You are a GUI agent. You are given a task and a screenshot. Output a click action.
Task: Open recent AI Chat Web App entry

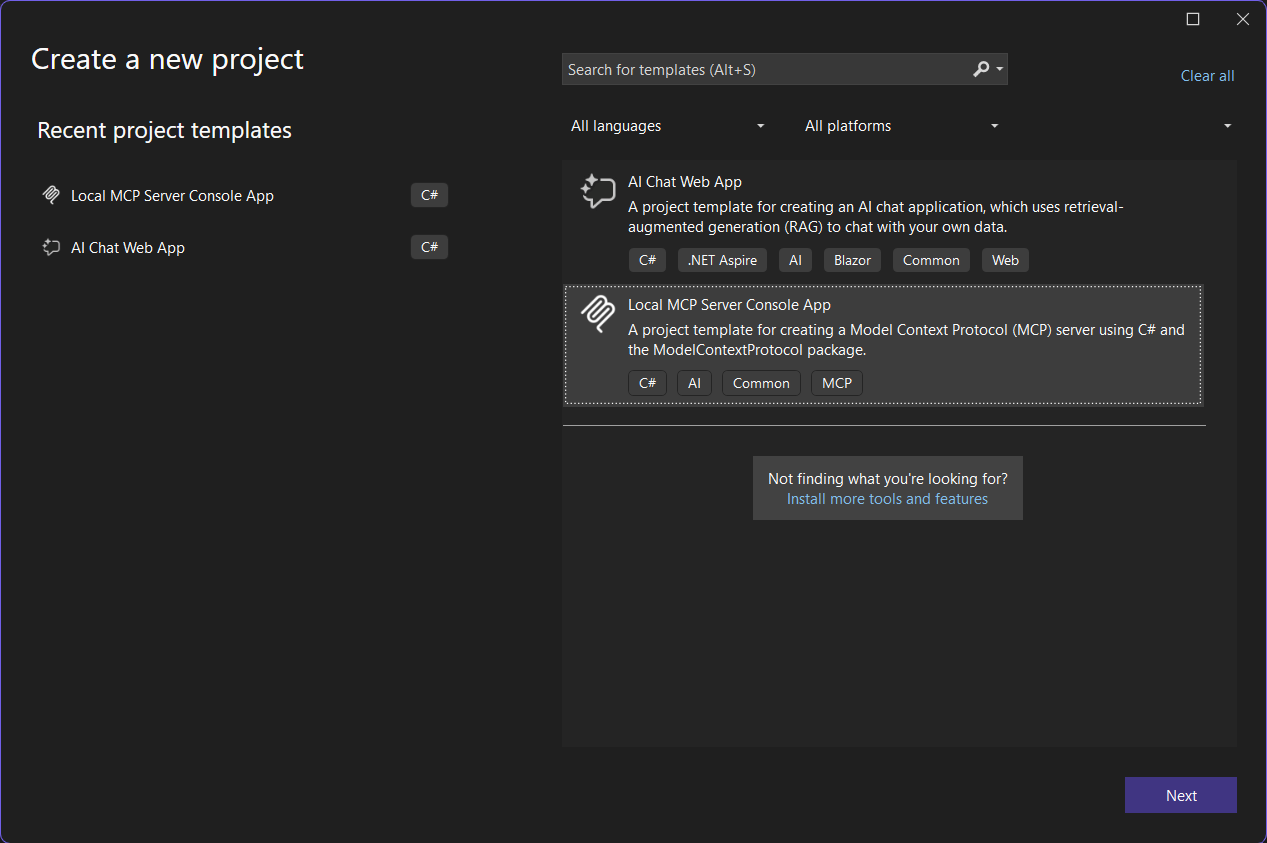(x=128, y=248)
